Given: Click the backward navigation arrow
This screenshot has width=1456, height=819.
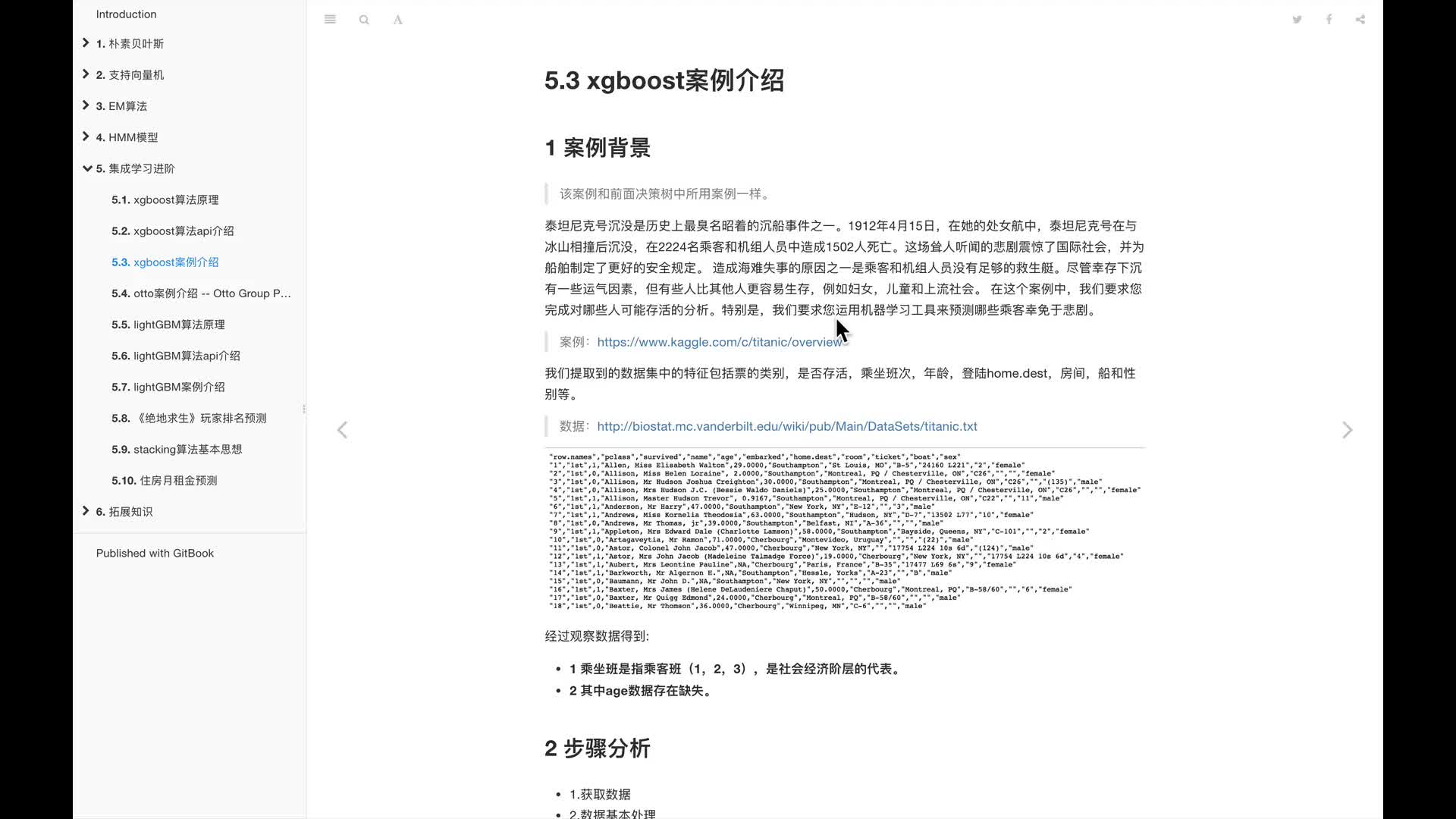Looking at the screenshot, I should 342,430.
